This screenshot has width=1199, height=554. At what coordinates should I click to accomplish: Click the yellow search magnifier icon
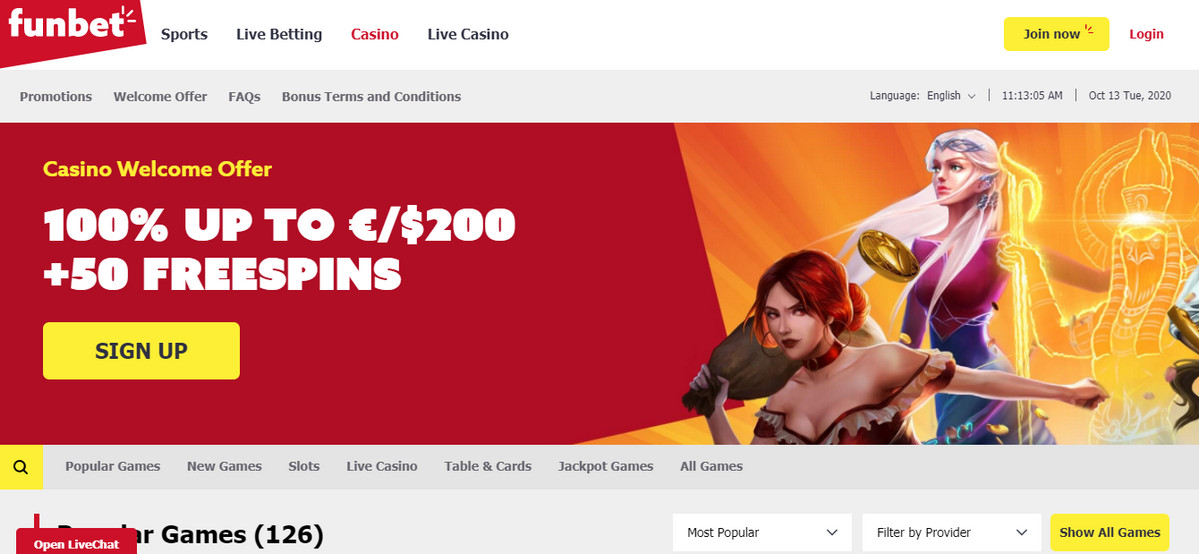coord(21,467)
